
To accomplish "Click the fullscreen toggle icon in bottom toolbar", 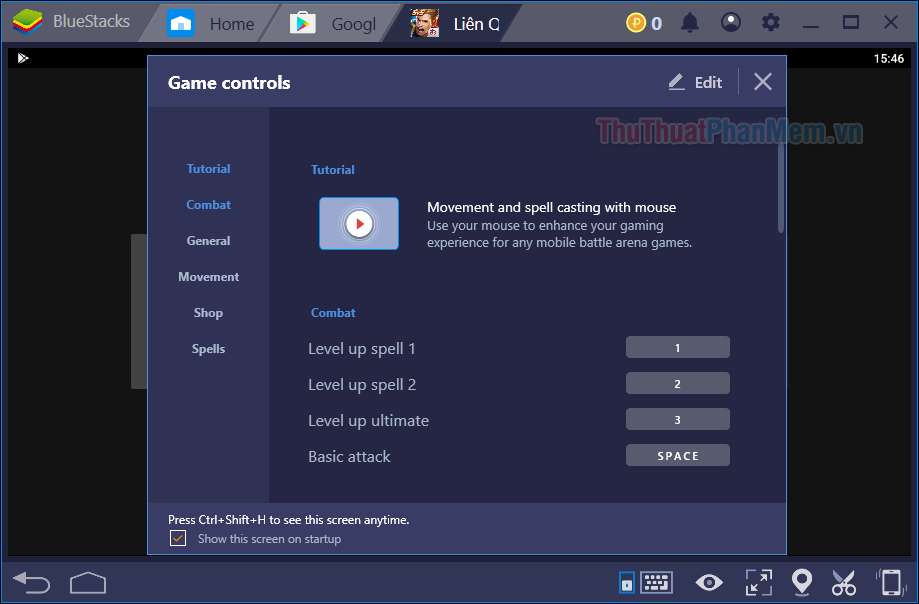I will pos(758,582).
